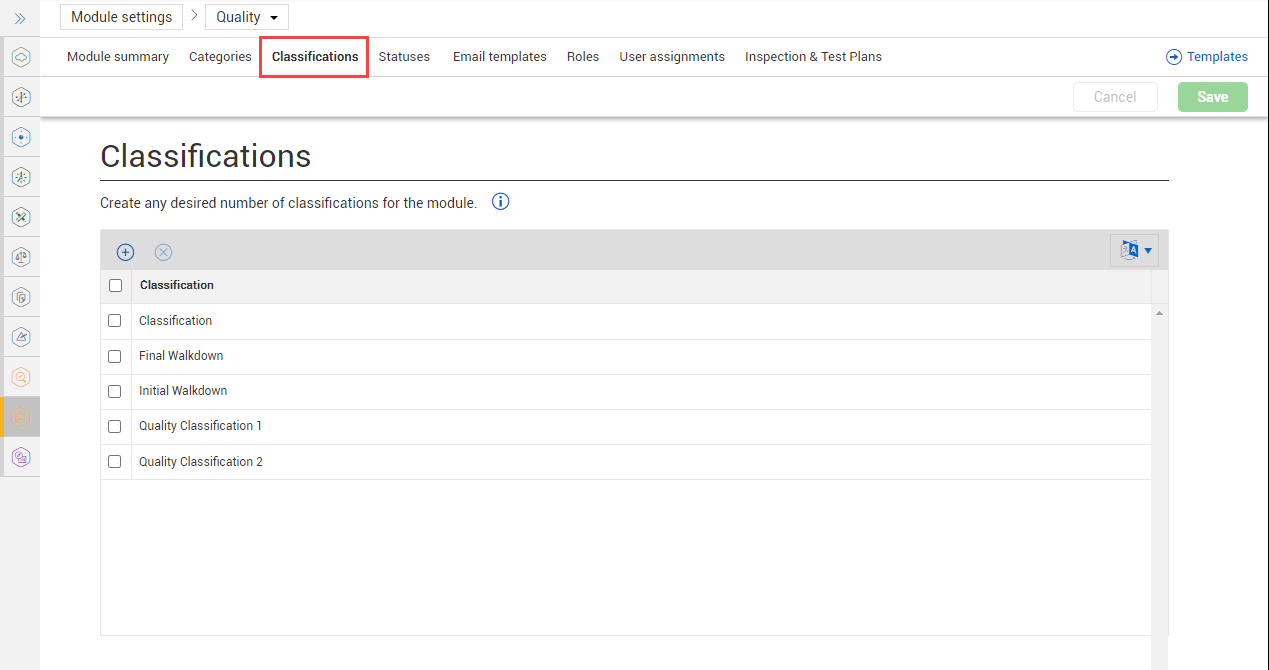Click the info icon beside the description
This screenshot has width=1269, height=670.
(501, 202)
